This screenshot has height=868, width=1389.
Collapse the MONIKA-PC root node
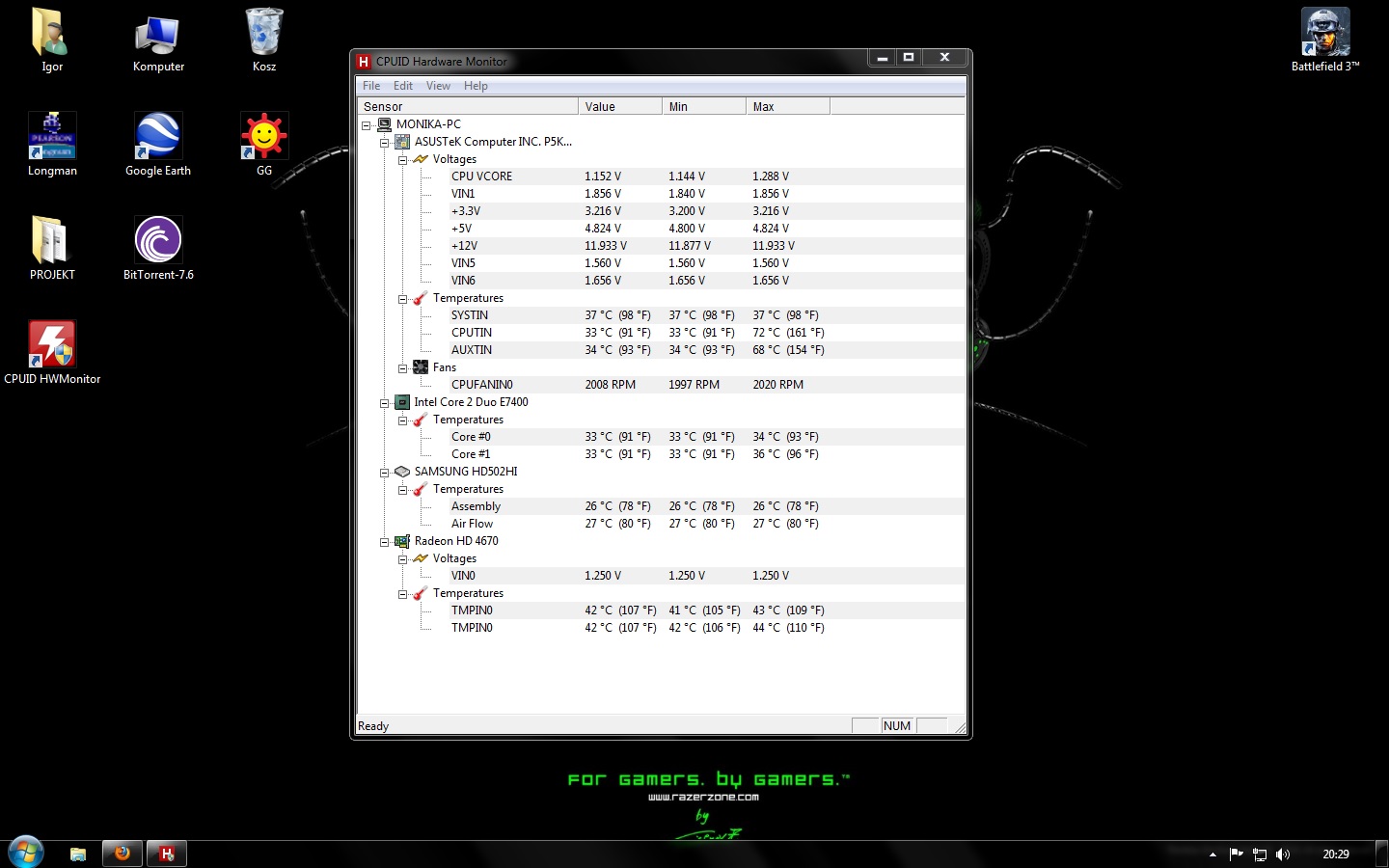click(x=367, y=125)
